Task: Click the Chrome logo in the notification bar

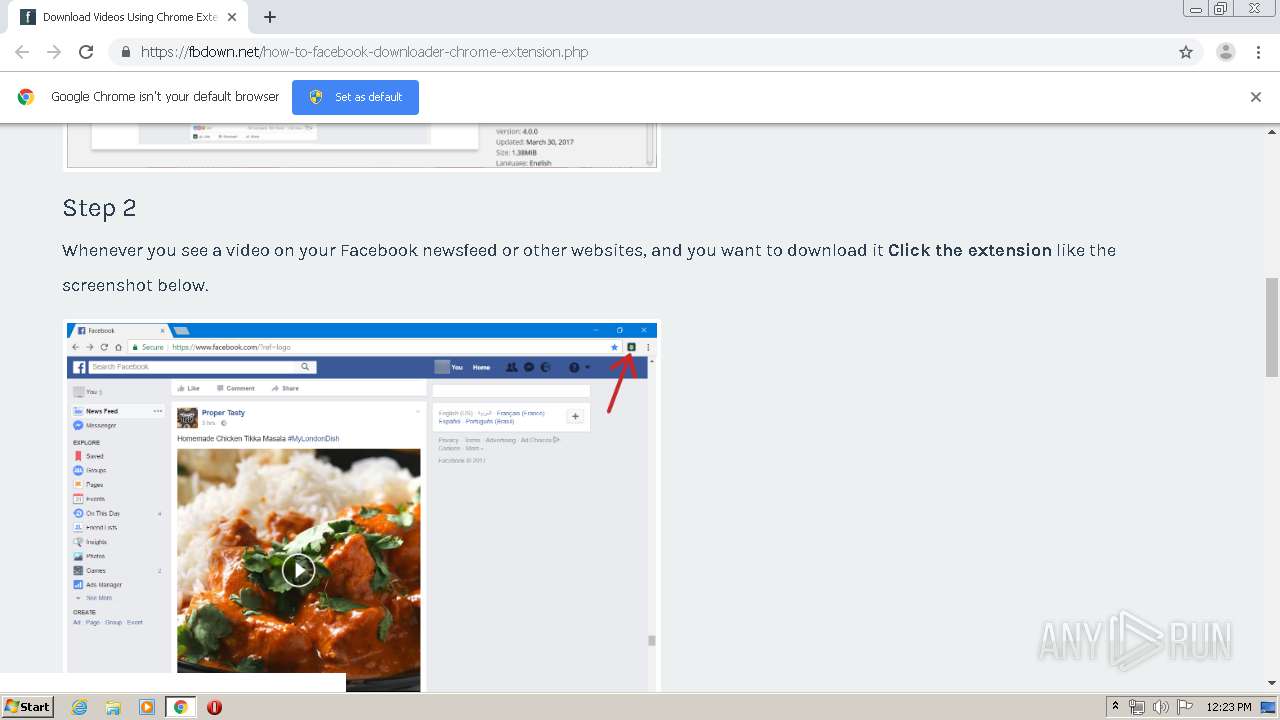Action: tap(26, 97)
